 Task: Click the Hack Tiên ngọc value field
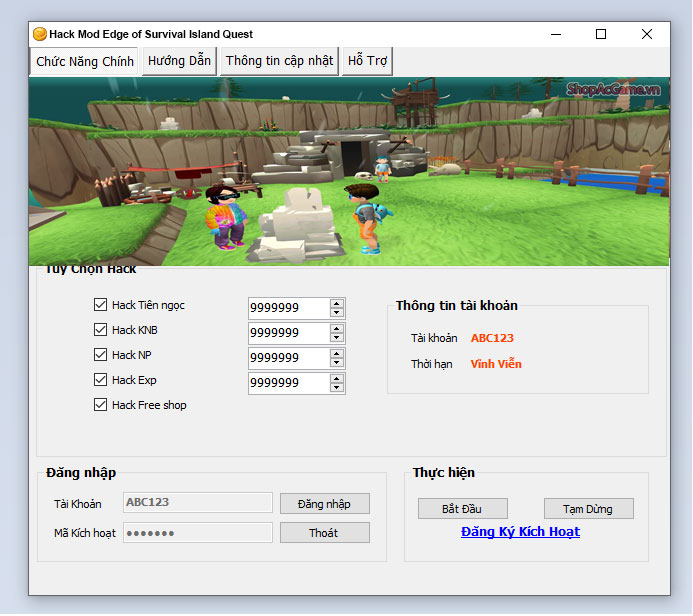click(289, 308)
